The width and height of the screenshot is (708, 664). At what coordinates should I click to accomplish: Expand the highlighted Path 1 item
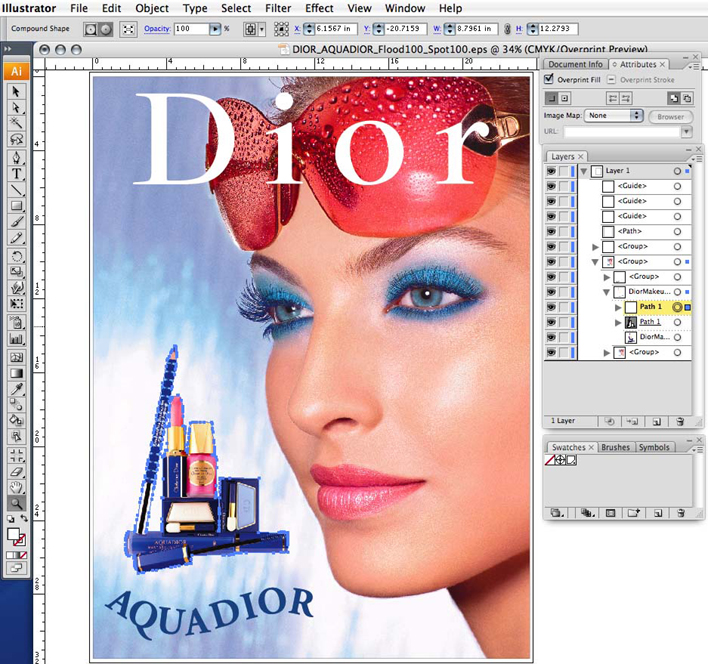(617, 307)
